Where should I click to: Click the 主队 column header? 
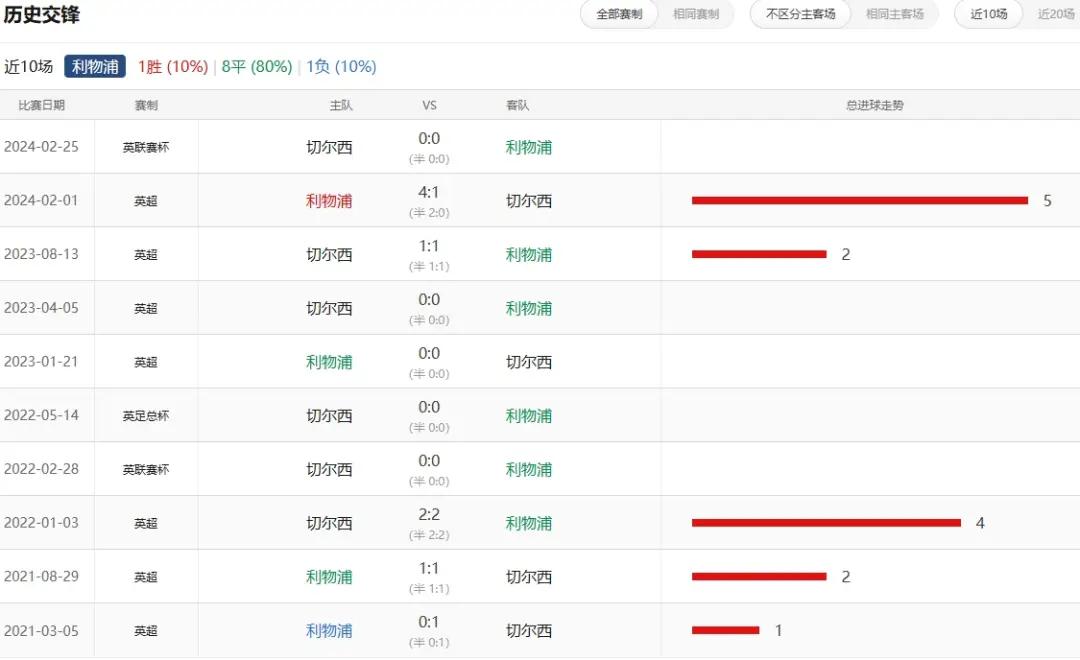click(341, 105)
